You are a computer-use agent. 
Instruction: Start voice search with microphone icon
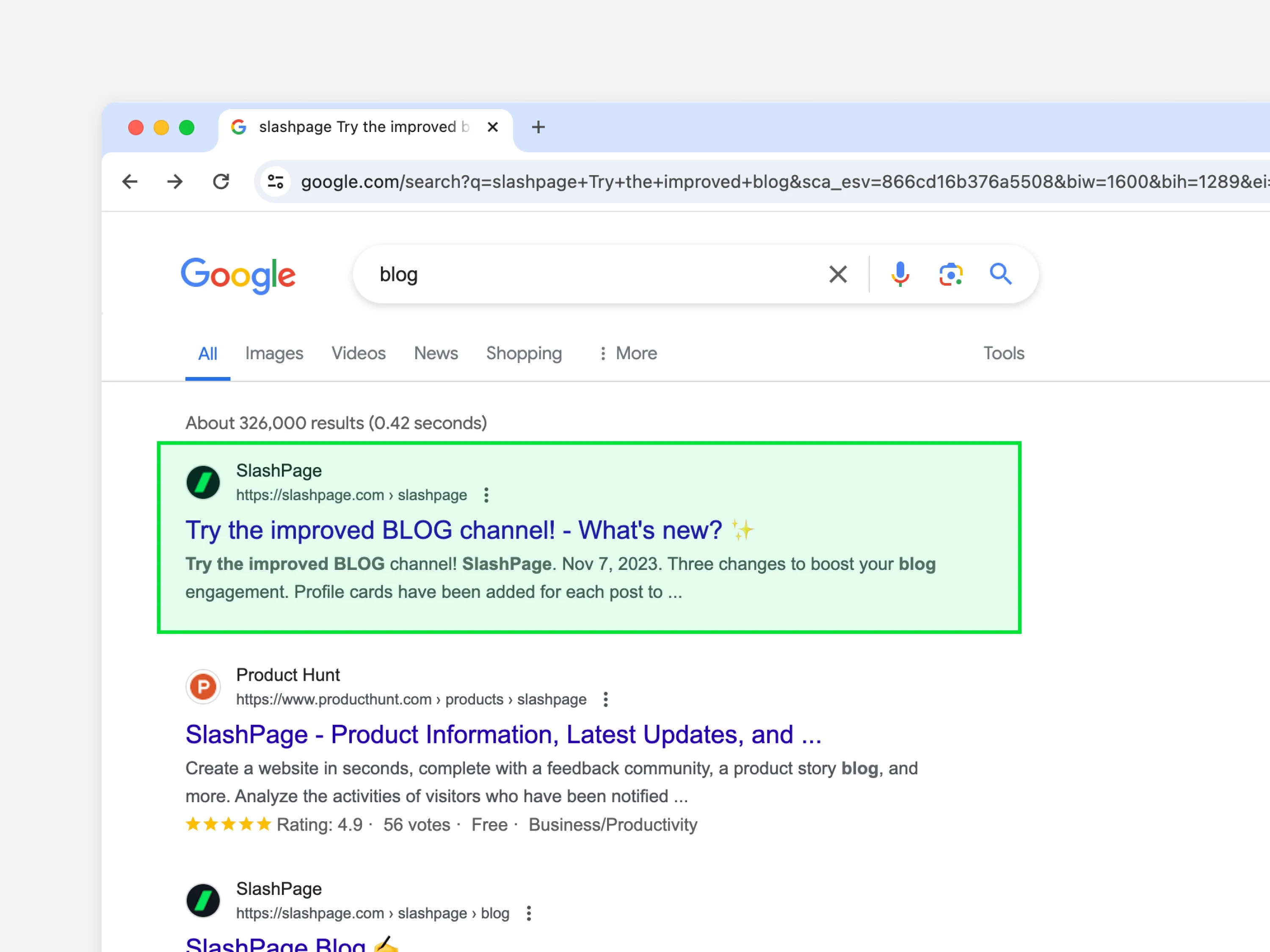coord(900,274)
